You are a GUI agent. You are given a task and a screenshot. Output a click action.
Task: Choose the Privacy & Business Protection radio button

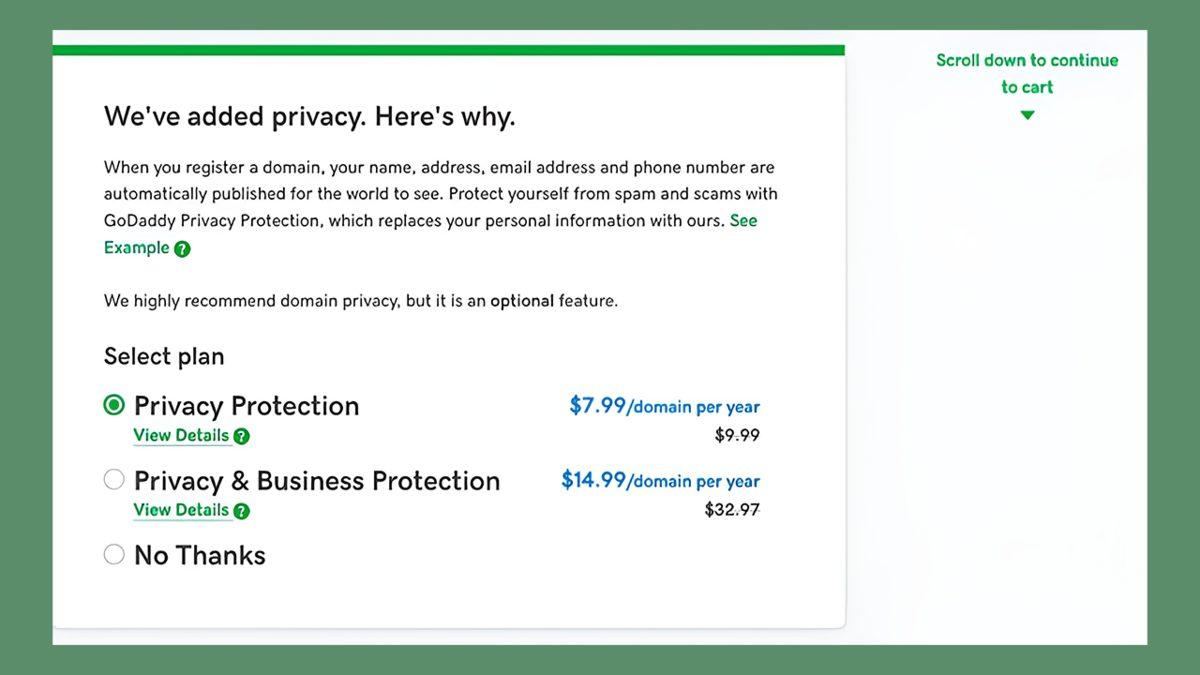(114, 480)
